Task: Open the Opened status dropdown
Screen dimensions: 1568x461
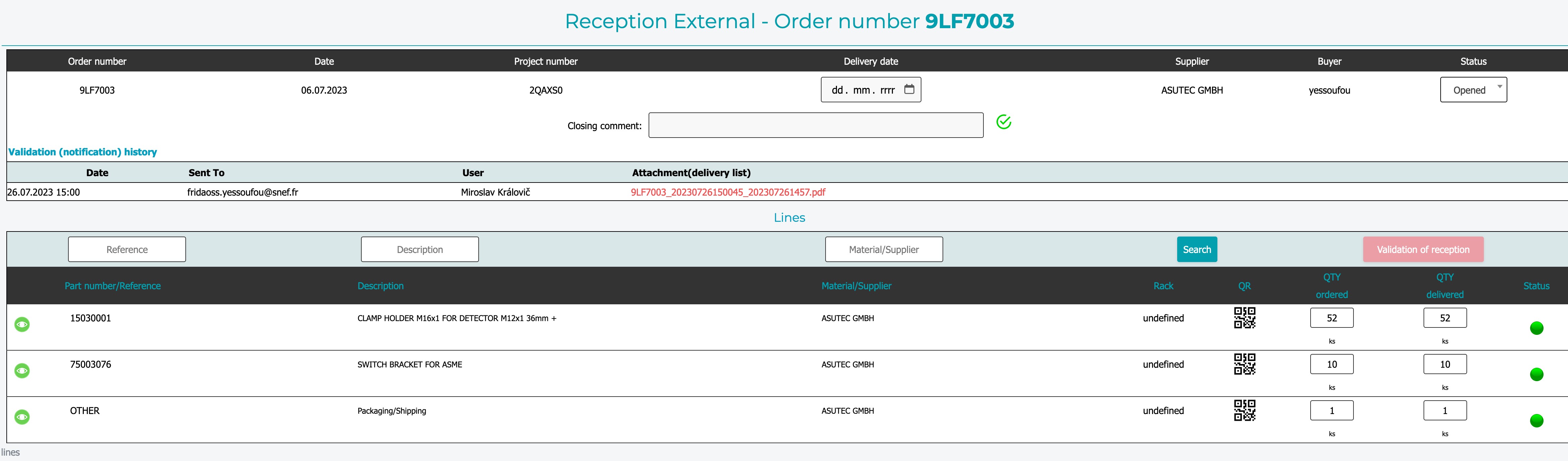Action: coord(1473,90)
